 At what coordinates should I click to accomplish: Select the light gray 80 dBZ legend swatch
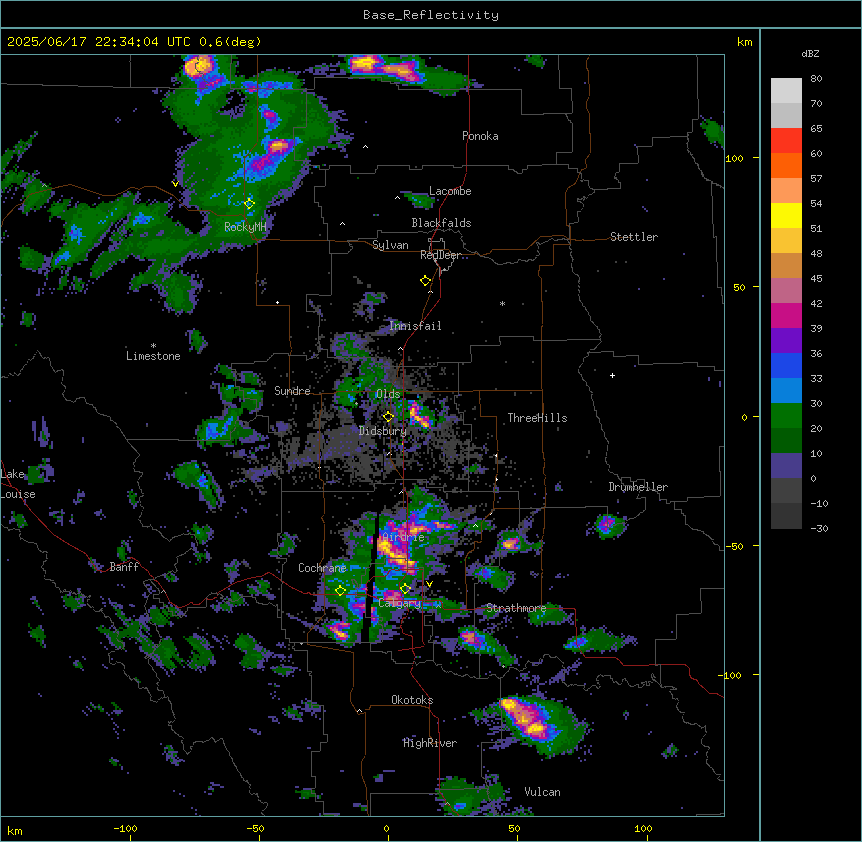click(x=786, y=91)
